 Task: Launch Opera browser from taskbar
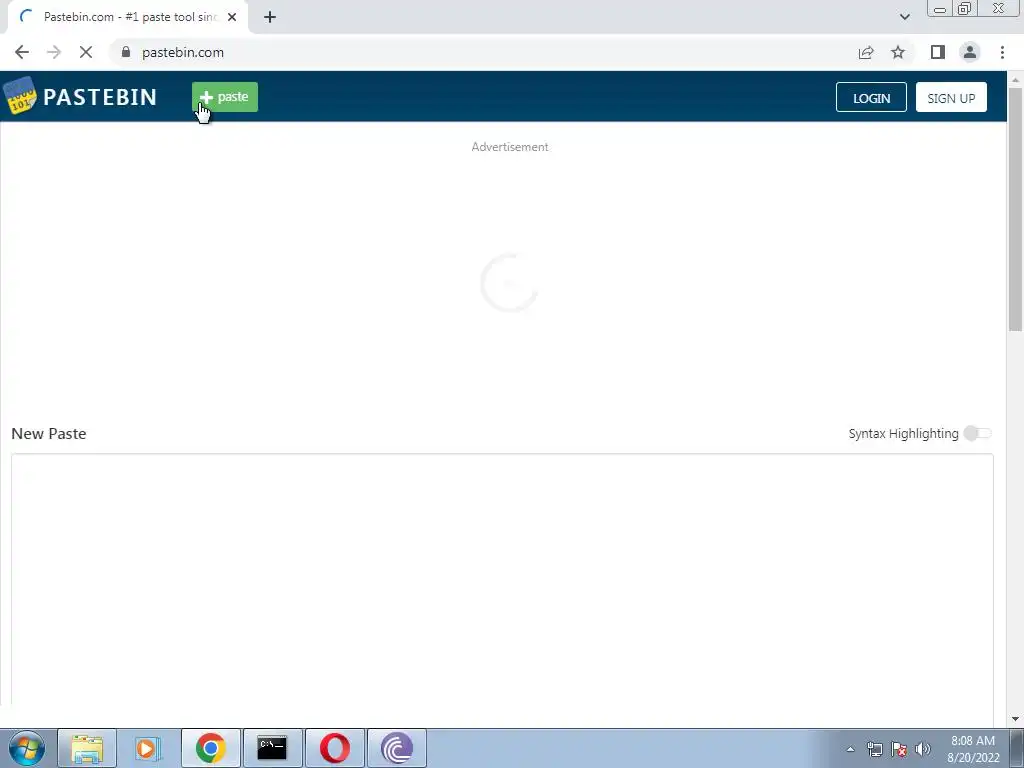pyautogui.click(x=334, y=748)
